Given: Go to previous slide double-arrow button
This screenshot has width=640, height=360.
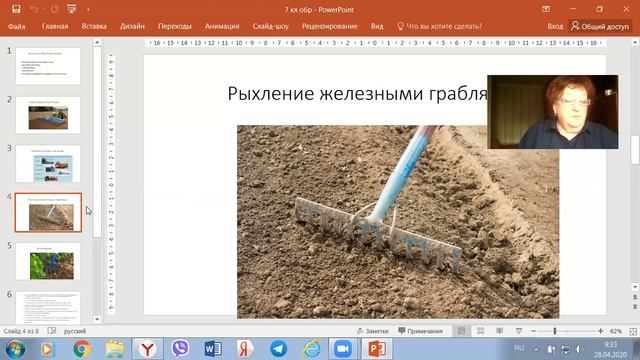Looking at the screenshot, I should (635, 297).
